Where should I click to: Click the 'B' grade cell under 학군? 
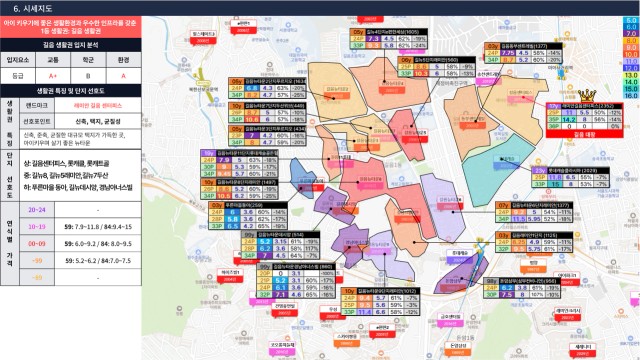tap(88, 76)
